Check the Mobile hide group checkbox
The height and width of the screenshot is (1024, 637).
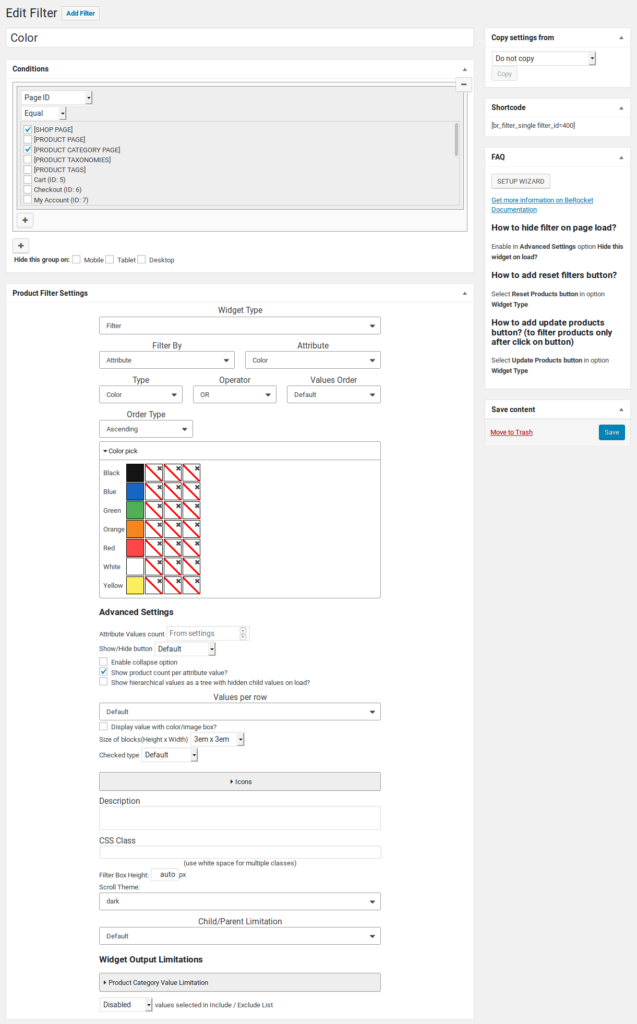pos(77,260)
